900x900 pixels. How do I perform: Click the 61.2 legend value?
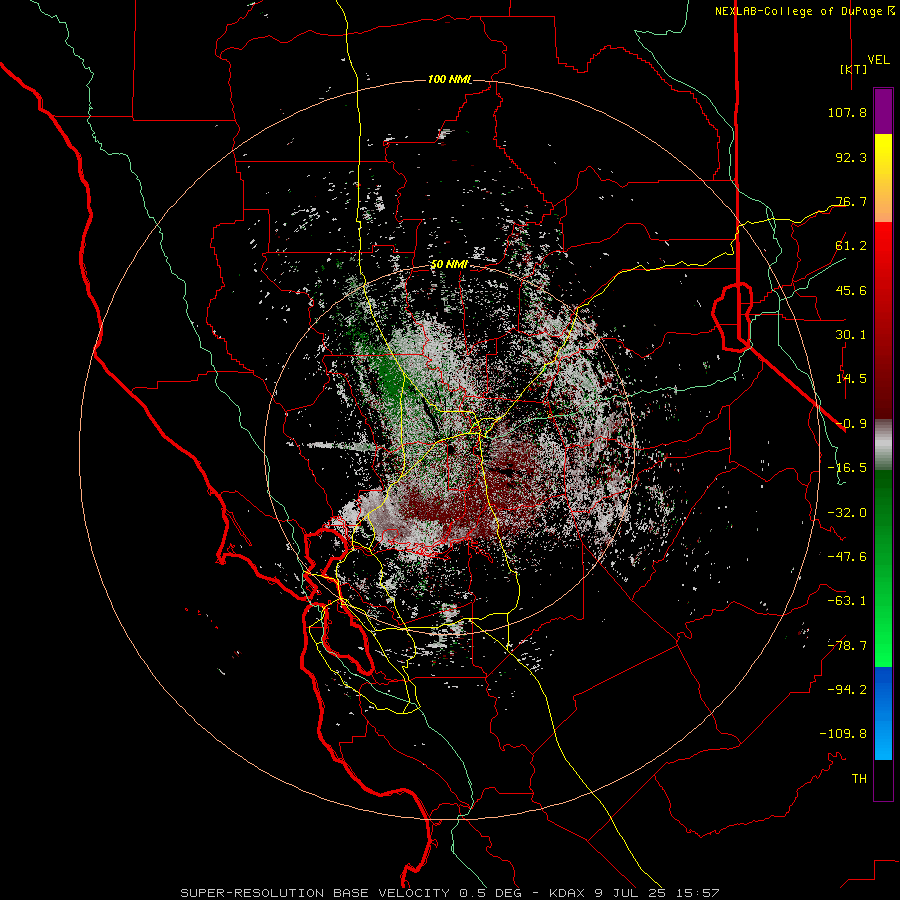click(x=851, y=246)
